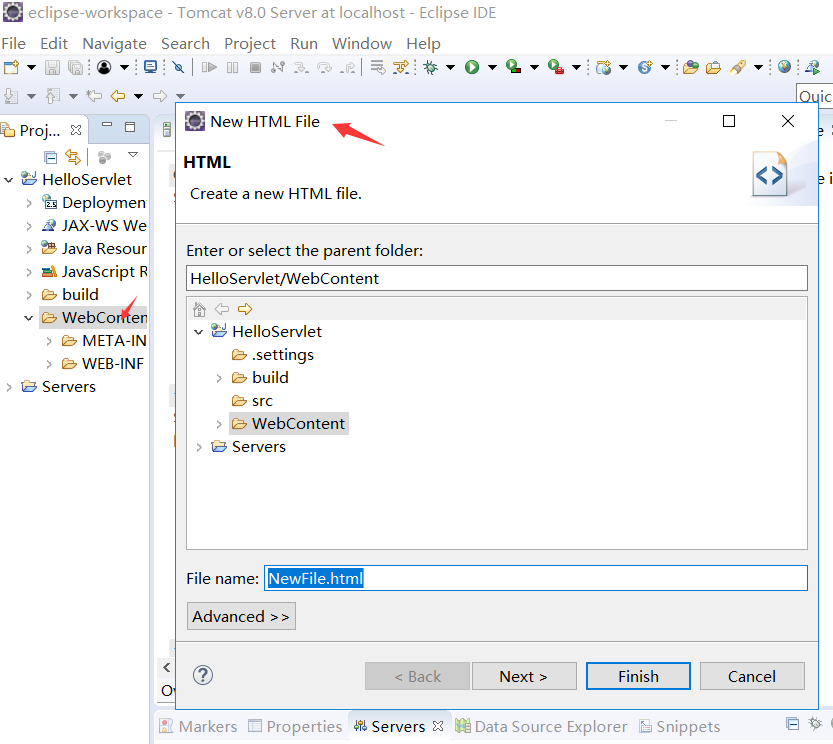833x744 pixels.
Task: Click the Debug bug icon
Action: pyautogui.click(x=430, y=67)
